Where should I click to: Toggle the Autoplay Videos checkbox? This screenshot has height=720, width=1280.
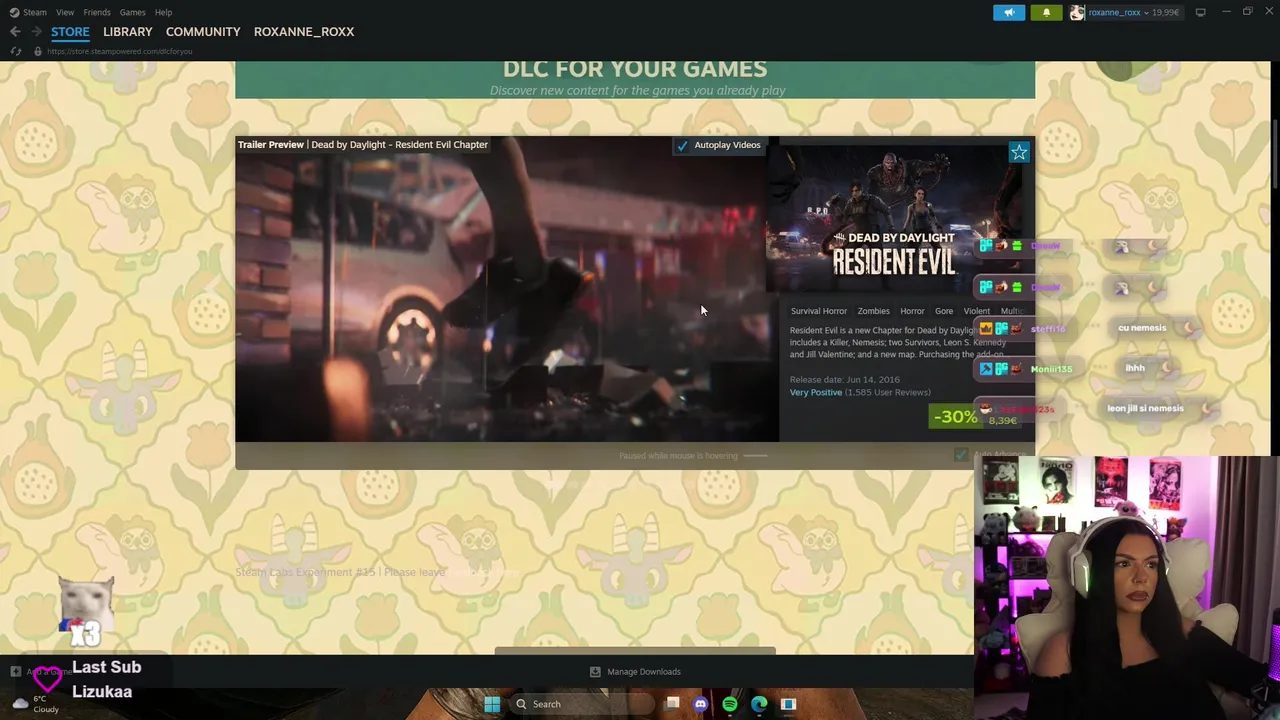(682, 145)
